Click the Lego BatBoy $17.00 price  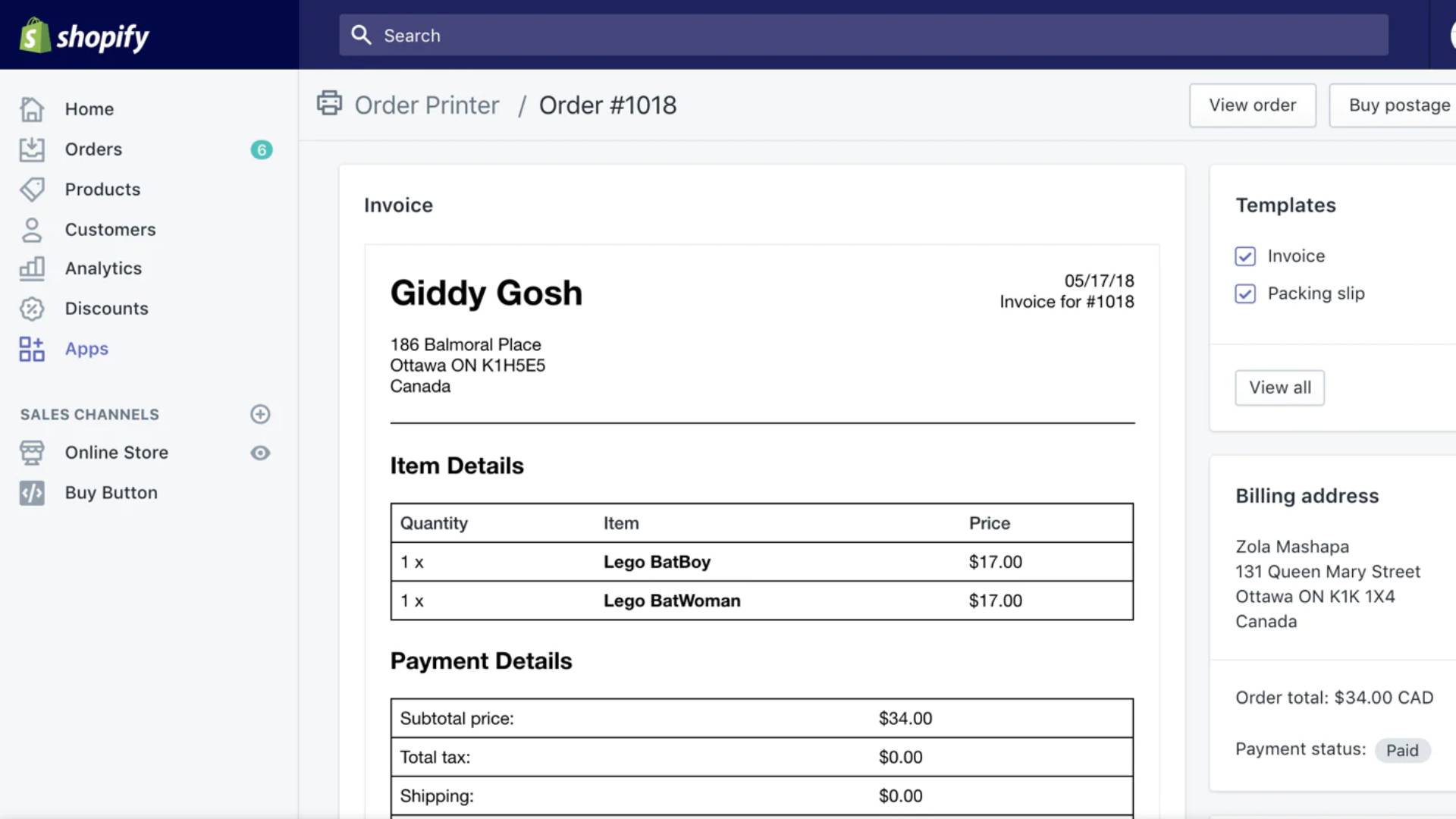tap(995, 562)
